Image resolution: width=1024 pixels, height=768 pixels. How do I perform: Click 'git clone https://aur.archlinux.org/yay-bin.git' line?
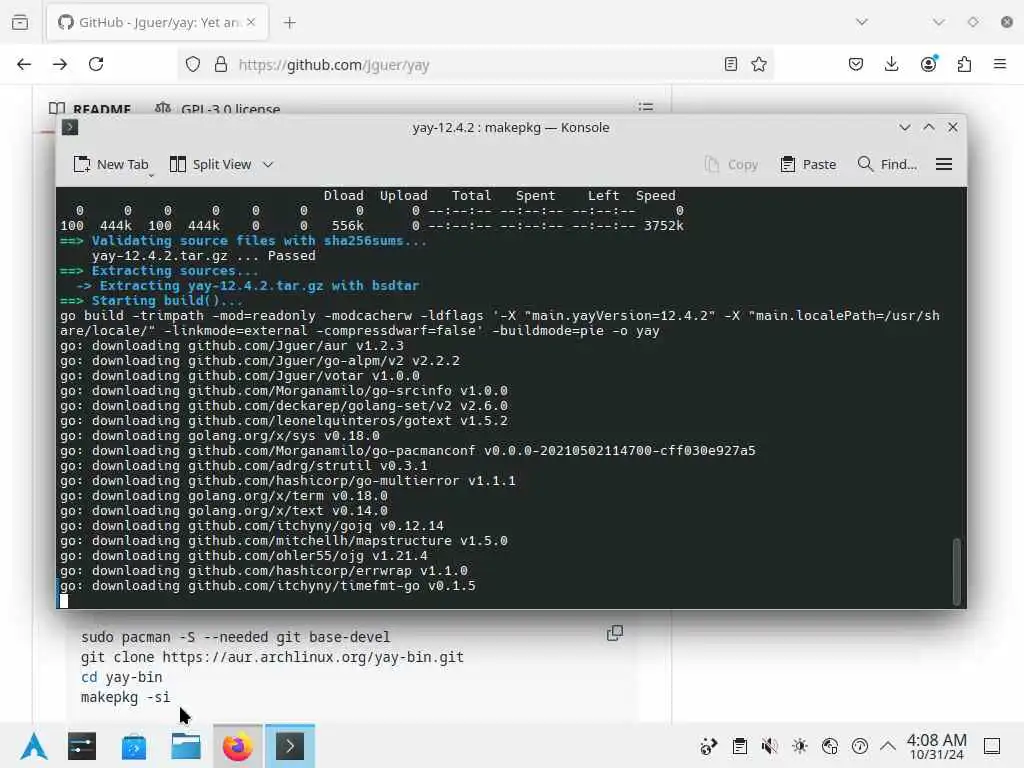[272, 657]
